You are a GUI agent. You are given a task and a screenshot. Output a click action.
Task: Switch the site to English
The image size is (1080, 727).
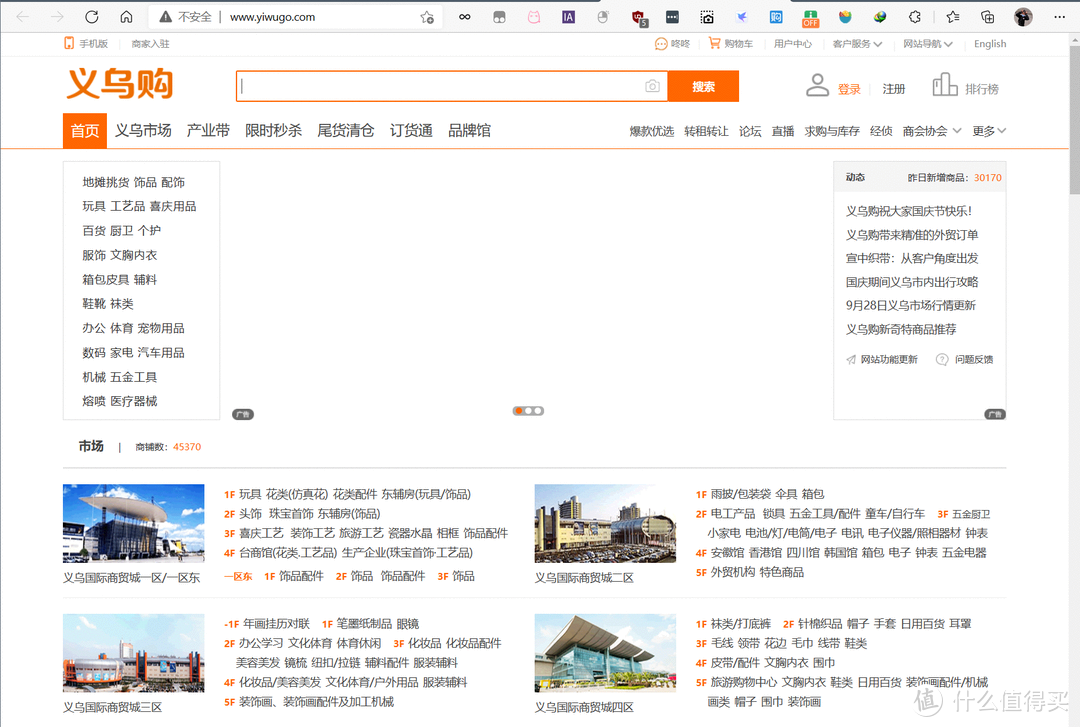tap(990, 43)
